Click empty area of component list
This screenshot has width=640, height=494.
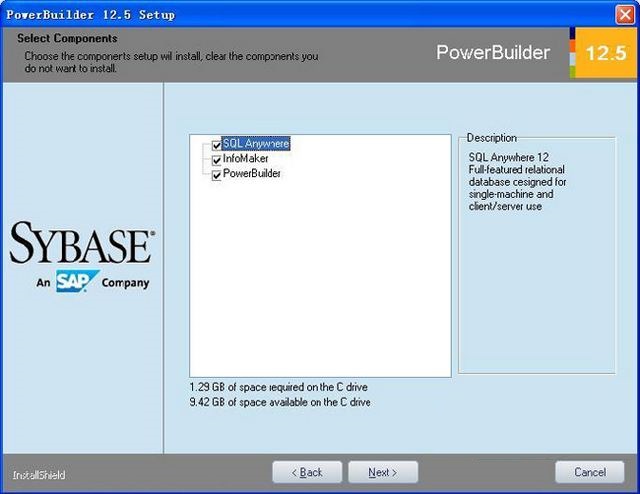coord(320,278)
